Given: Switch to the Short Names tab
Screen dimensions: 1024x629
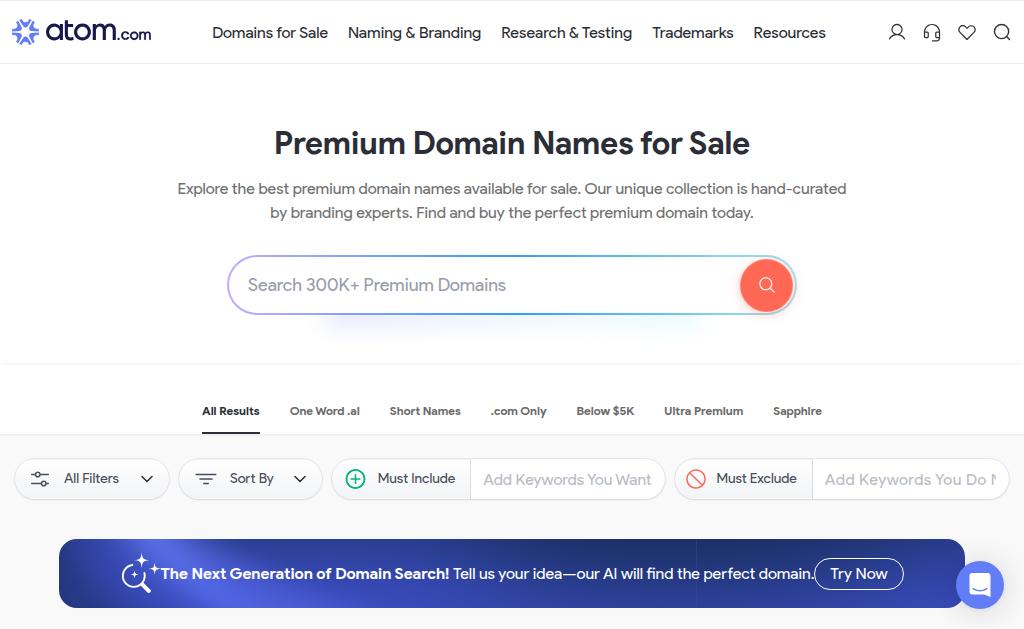Looking at the screenshot, I should (x=425, y=411).
